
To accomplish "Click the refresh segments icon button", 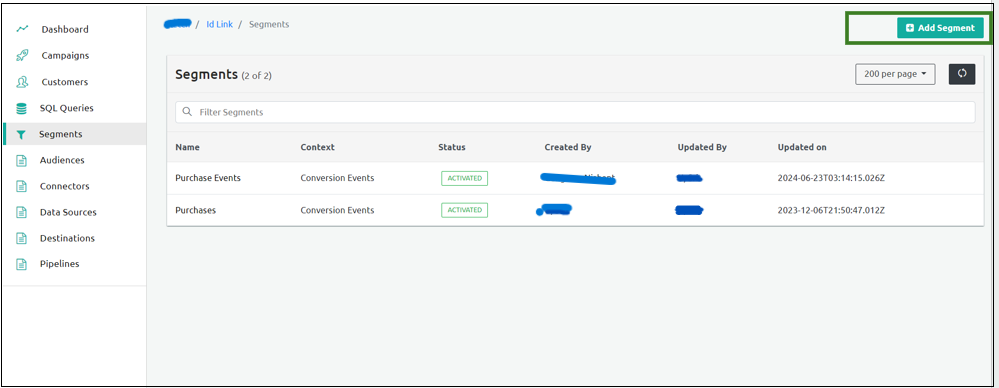I will [x=962, y=74].
